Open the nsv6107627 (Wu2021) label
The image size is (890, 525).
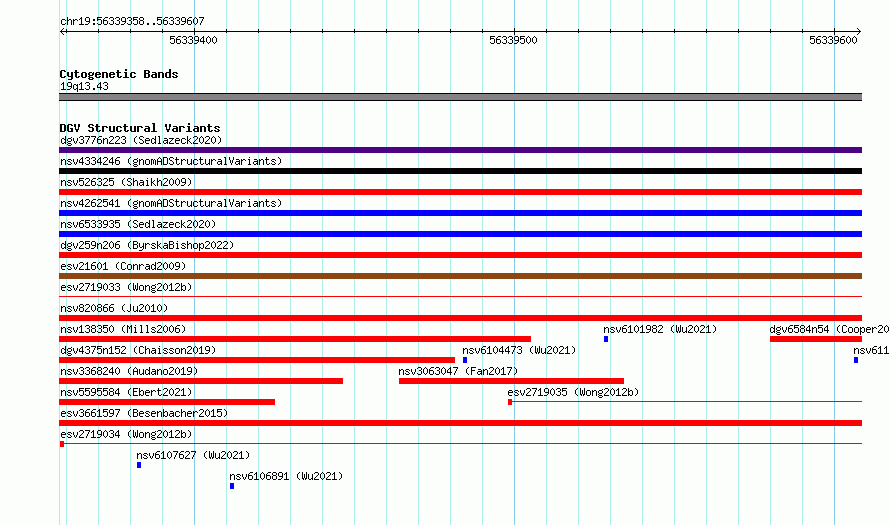193,455
